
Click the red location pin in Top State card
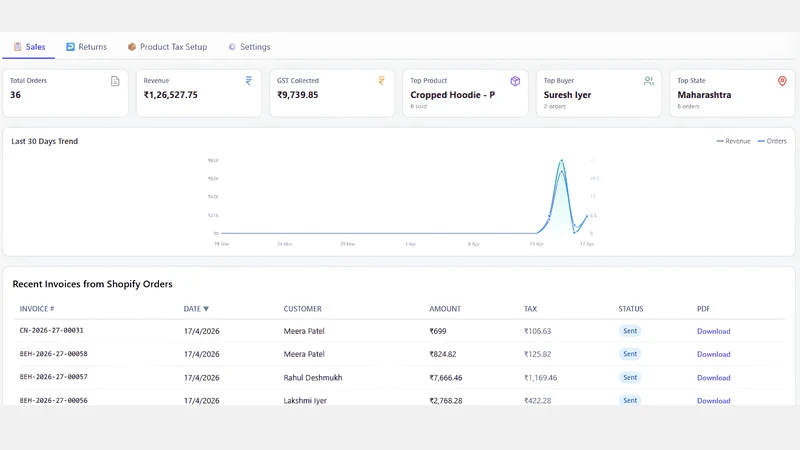(782, 81)
